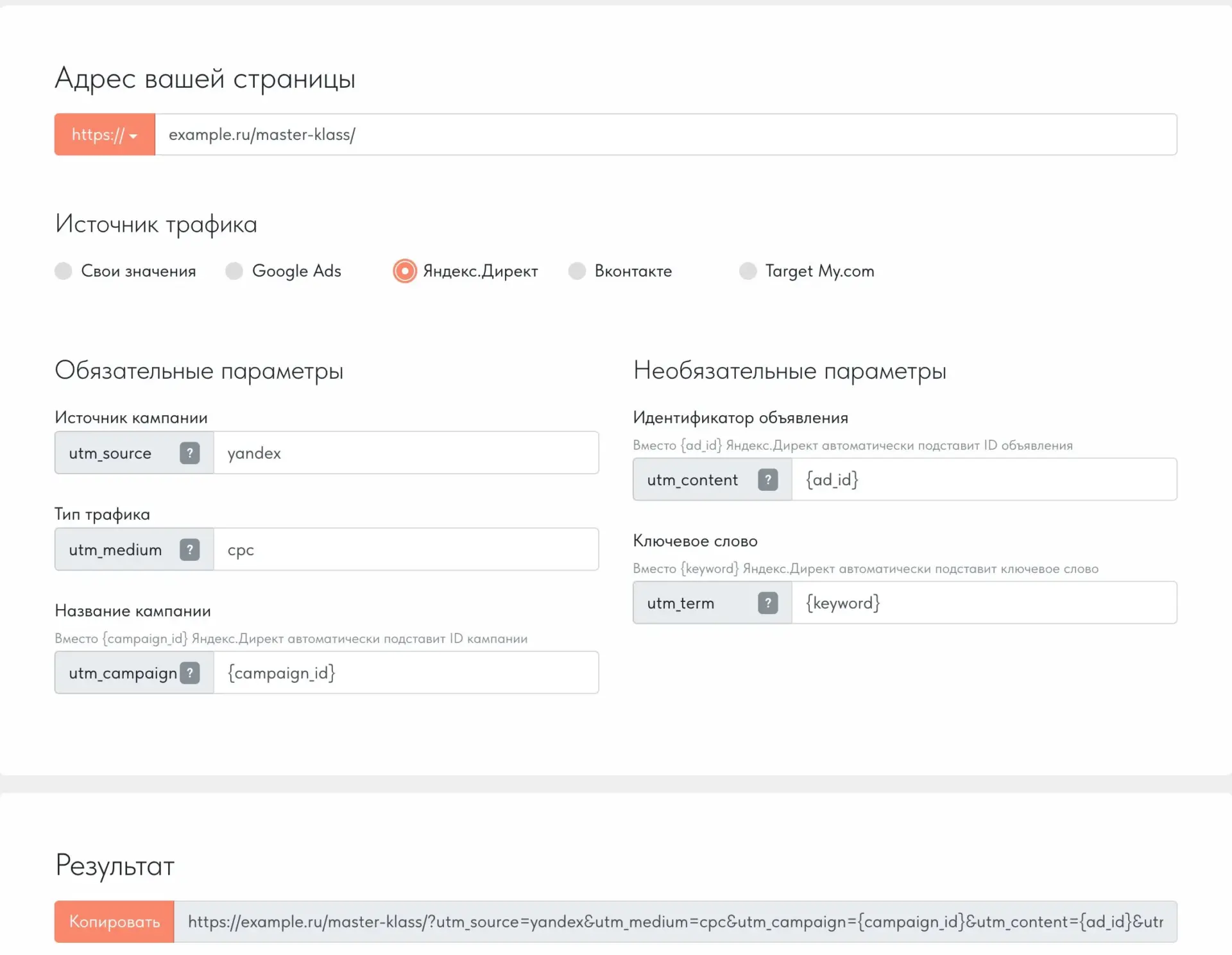
Task: Click the Название кампании label
Action: click(133, 611)
